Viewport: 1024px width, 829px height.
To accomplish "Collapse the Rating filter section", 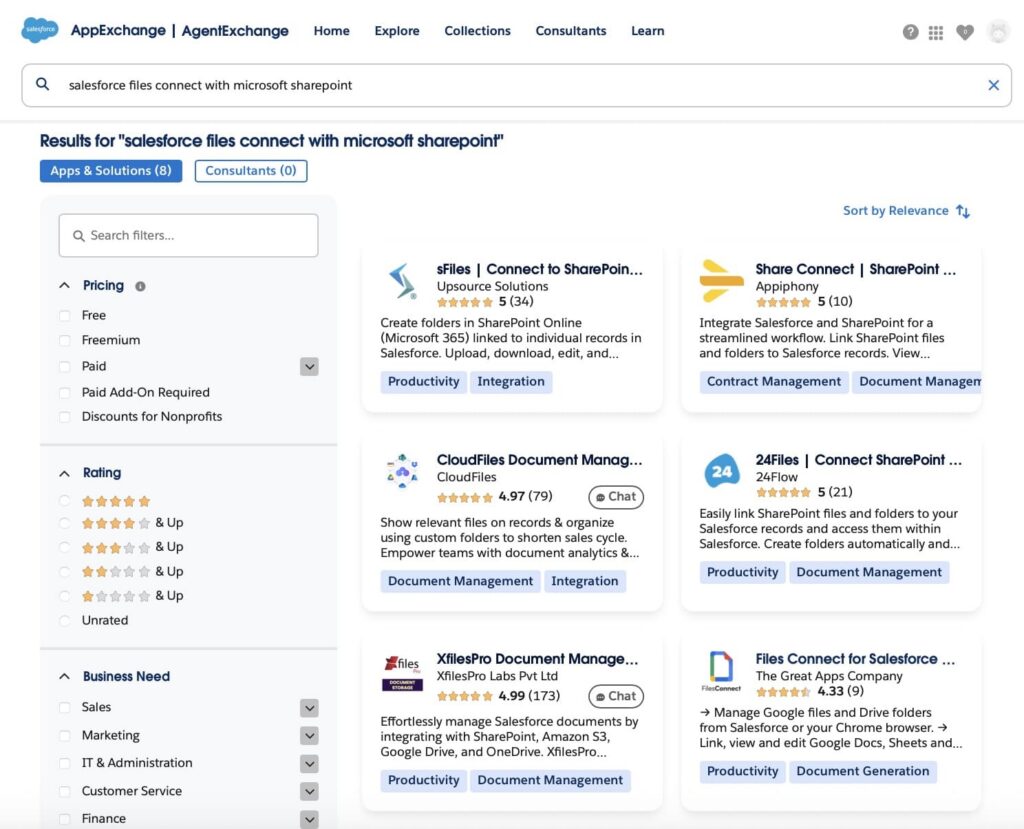I will 64,473.
